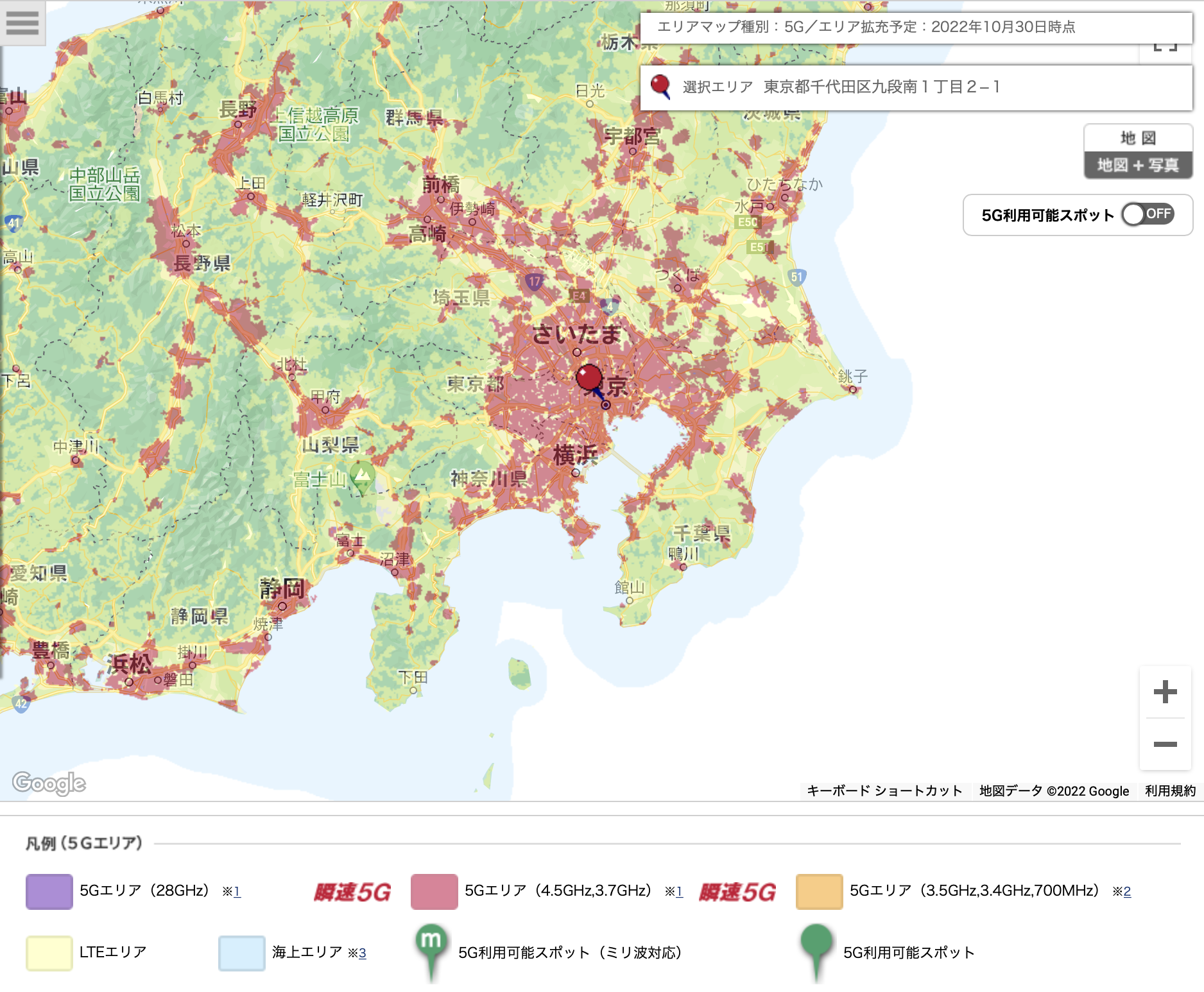
Task: Click the fullscreen map icon
Action: (x=1165, y=50)
